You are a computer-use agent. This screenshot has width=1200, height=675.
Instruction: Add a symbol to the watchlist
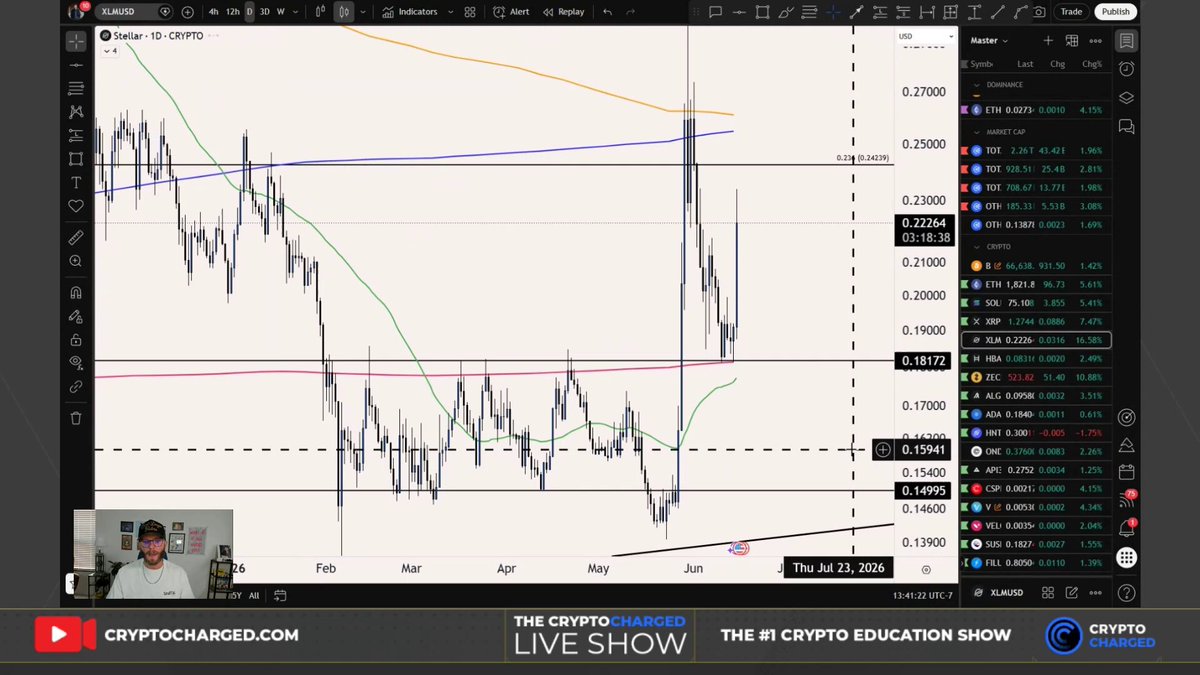click(1048, 41)
